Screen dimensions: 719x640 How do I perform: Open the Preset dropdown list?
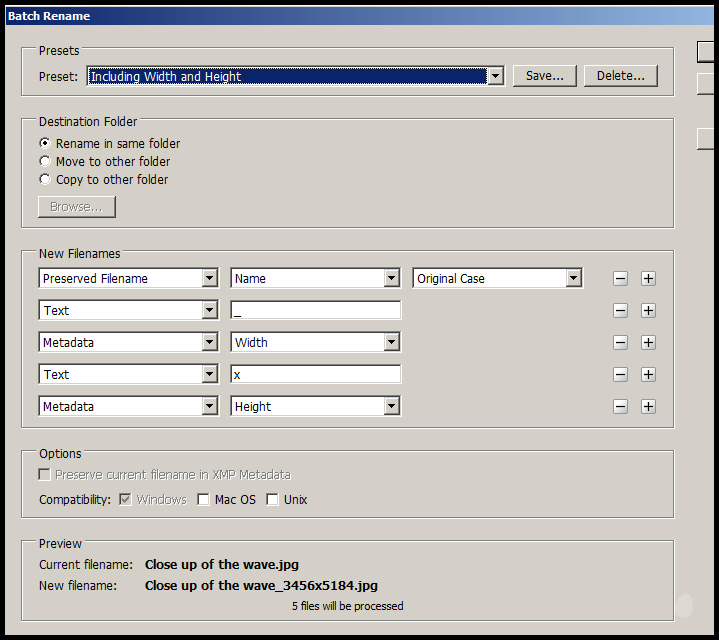click(x=494, y=76)
